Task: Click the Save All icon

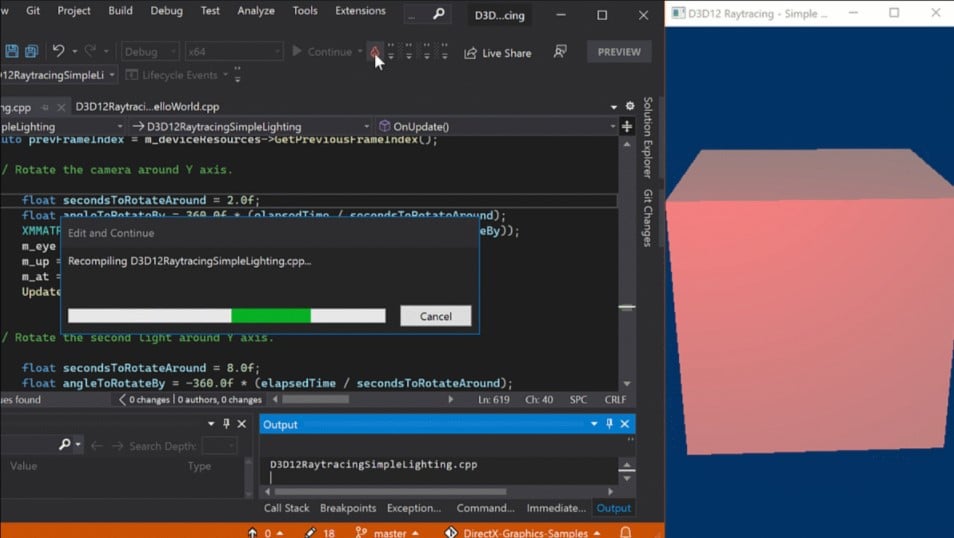Action: pyautogui.click(x=32, y=51)
